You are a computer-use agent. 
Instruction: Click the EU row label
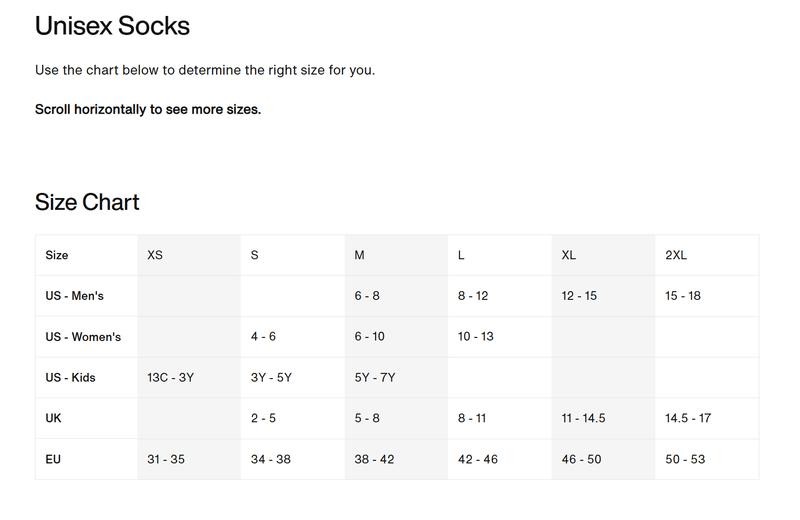coord(54,459)
